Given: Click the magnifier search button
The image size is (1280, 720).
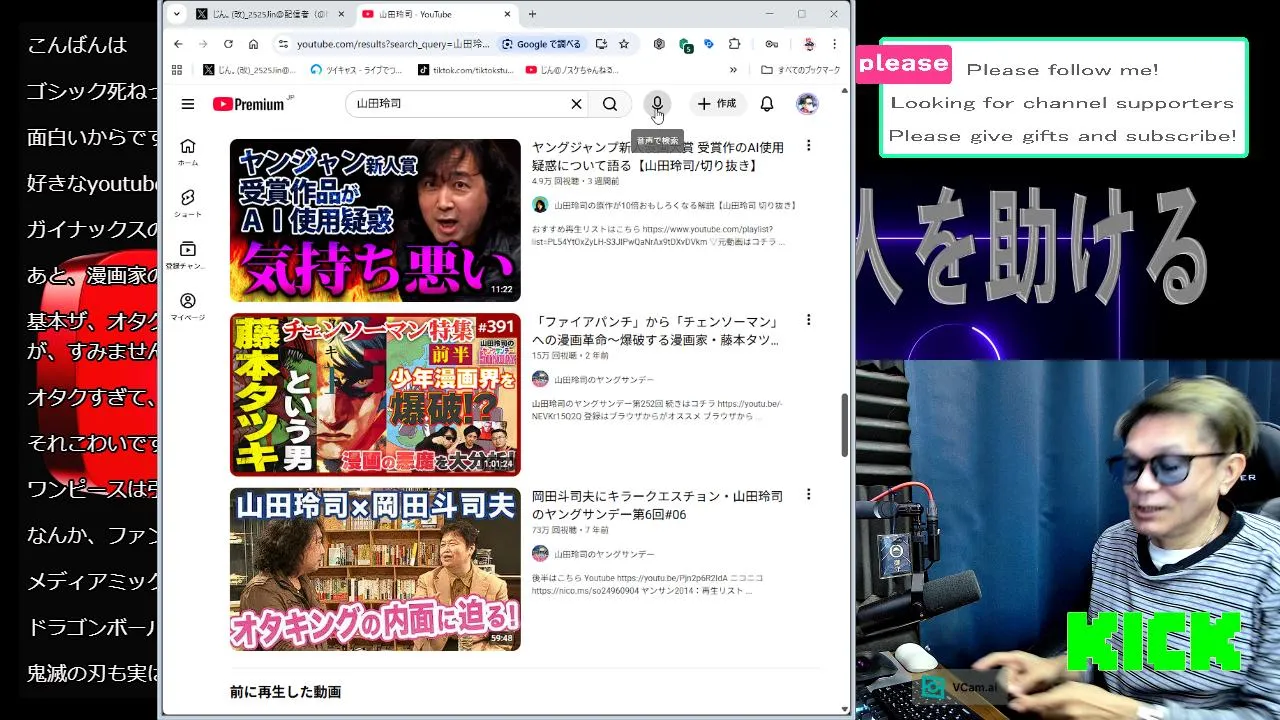Looking at the screenshot, I should (x=610, y=104).
